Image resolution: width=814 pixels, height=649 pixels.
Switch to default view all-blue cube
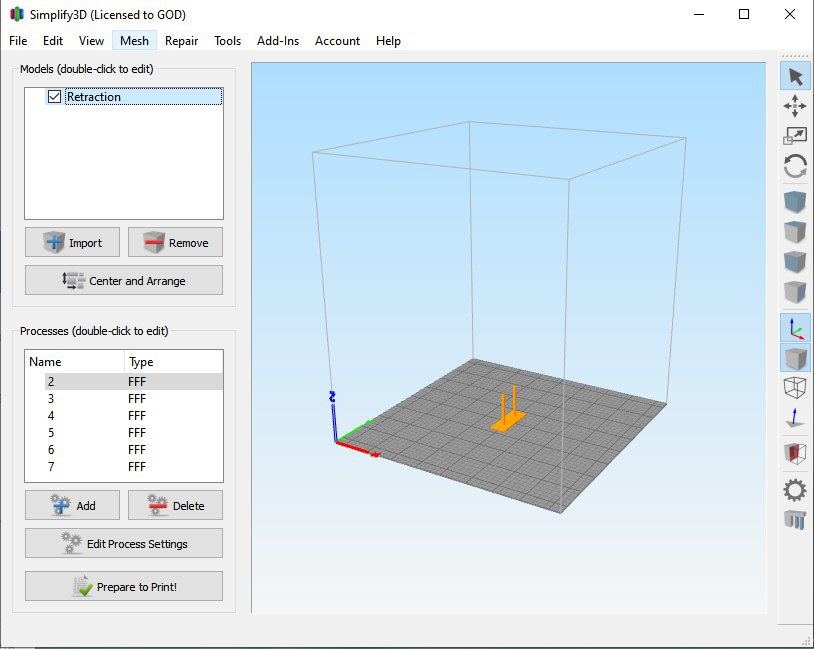coord(795,201)
